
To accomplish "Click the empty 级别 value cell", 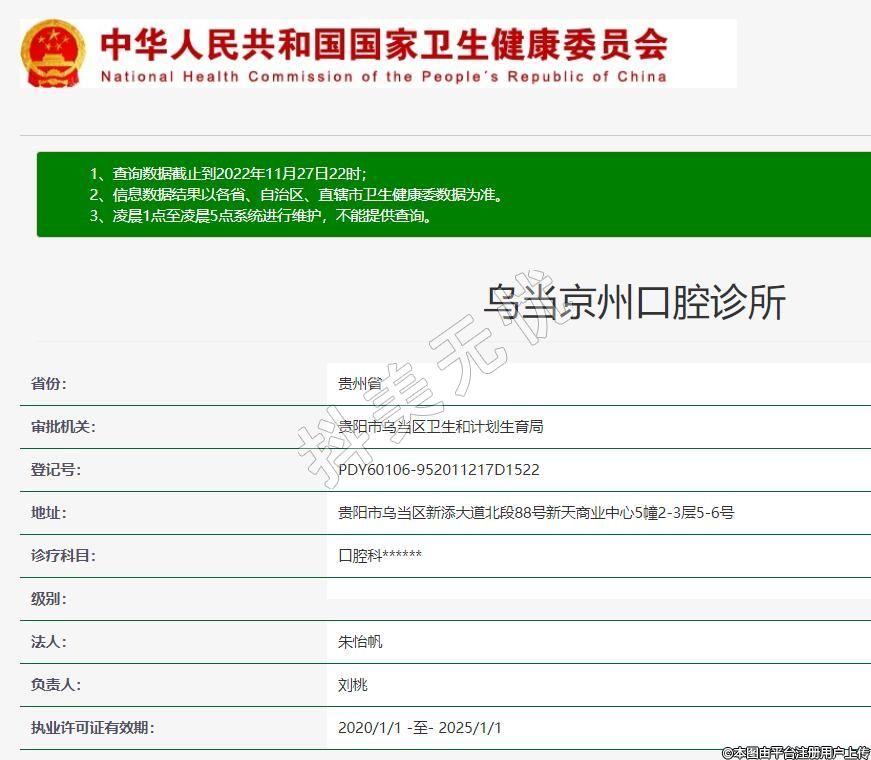I will pos(598,599).
